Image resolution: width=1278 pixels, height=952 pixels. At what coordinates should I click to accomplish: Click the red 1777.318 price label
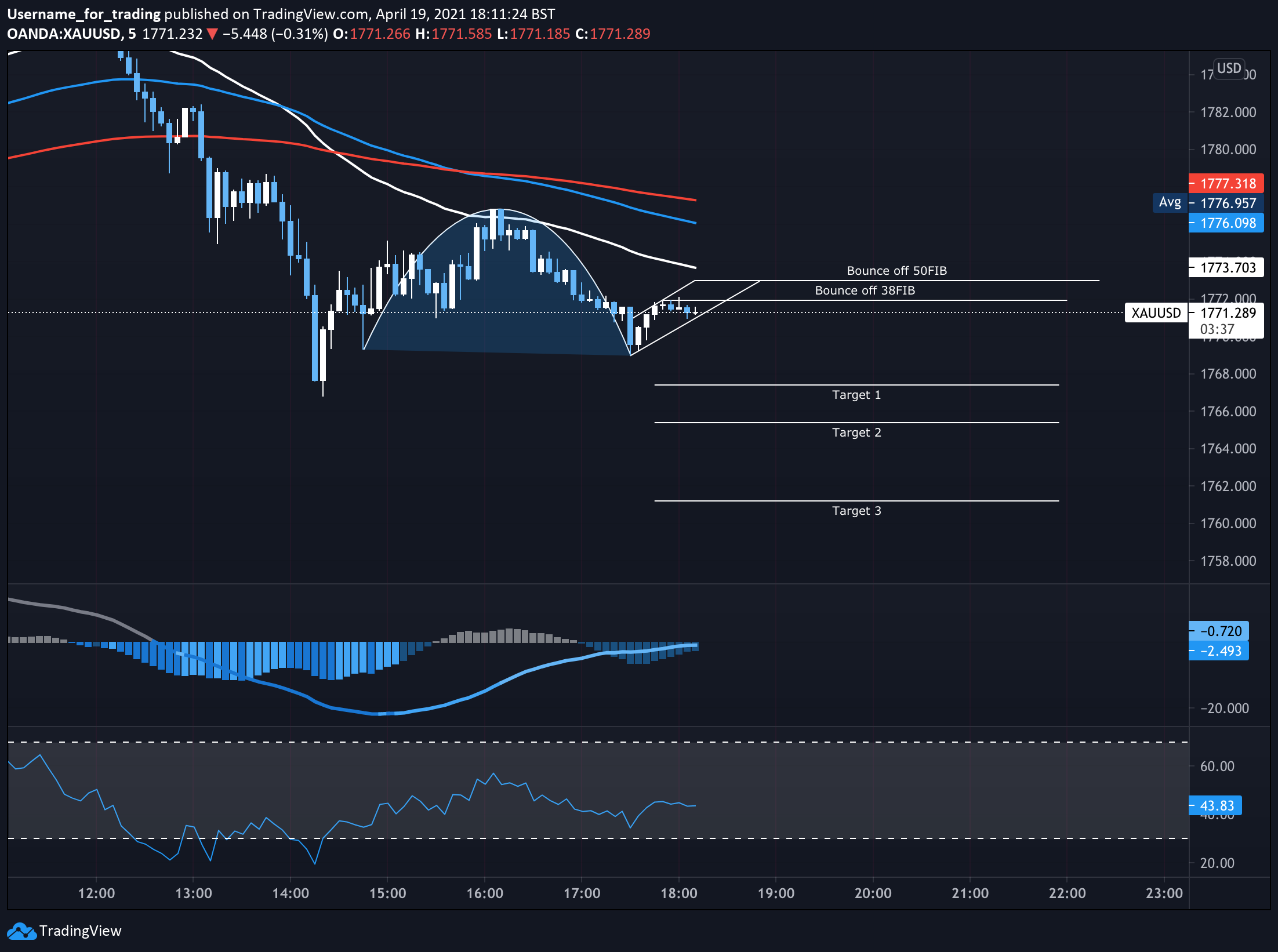(x=1226, y=184)
